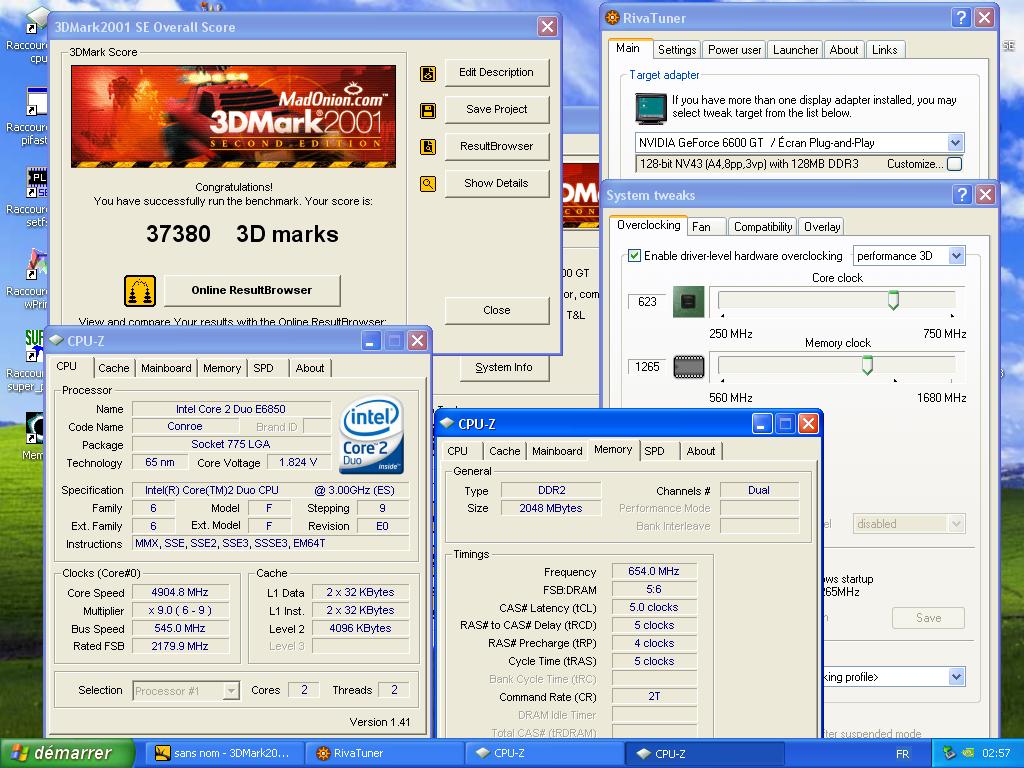The width and height of the screenshot is (1024, 768).
Task: Open the performance 3D mode dropdown
Action: 956,255
